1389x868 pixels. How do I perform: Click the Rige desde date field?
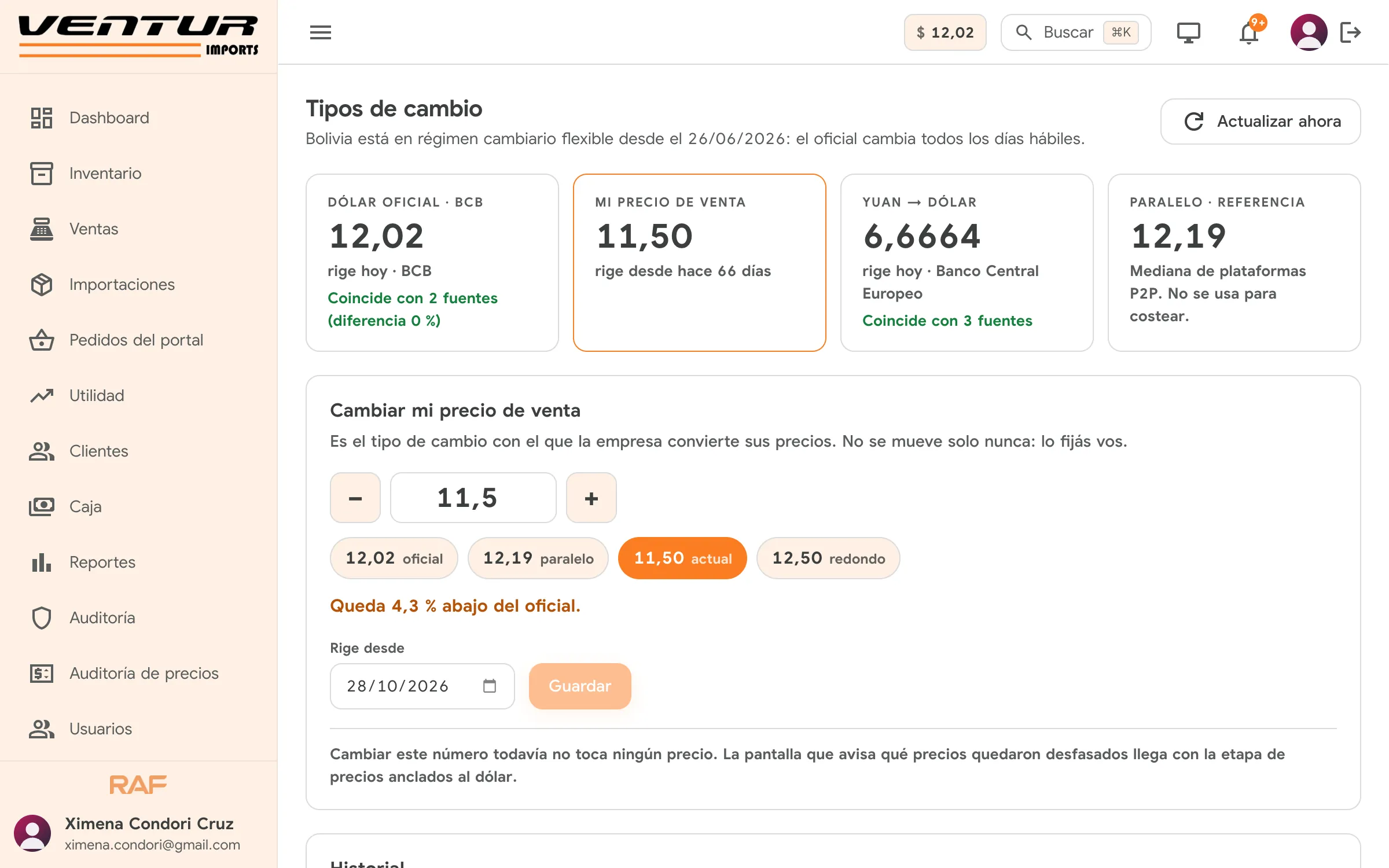pyautogui.click(x=422, y=686)
